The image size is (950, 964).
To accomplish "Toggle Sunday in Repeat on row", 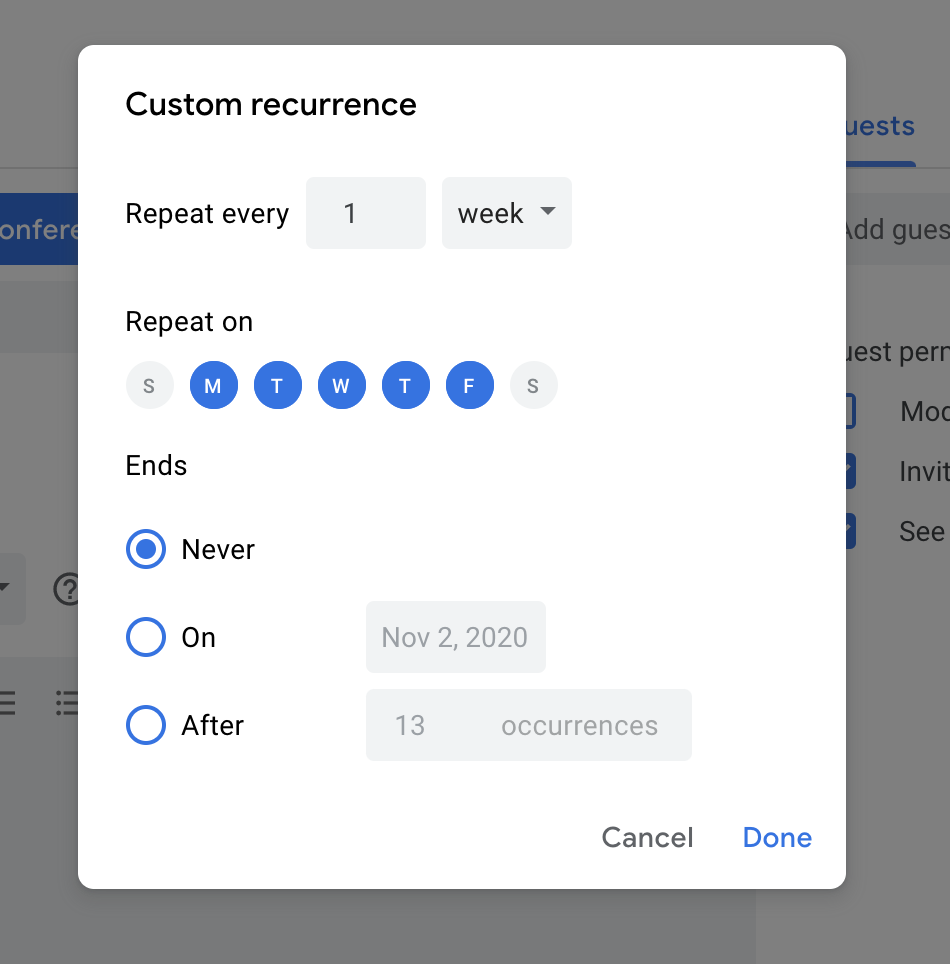I will (x=149, y=385).
